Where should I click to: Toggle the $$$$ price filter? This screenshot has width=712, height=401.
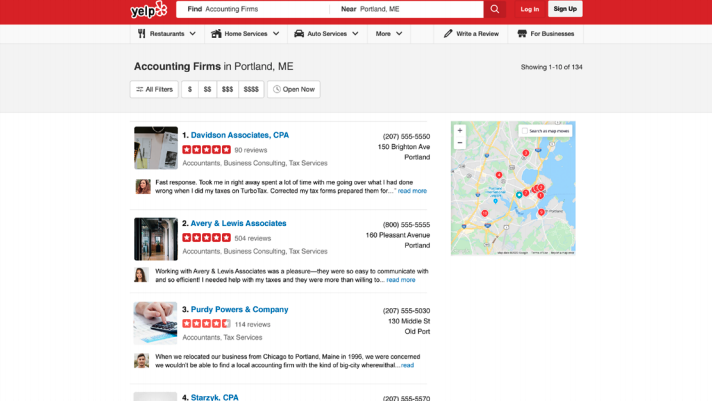pos(251,89)
